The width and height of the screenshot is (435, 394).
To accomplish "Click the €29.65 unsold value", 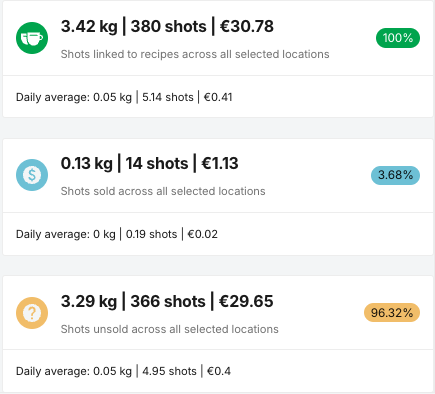I will pyautogui.click(x=246, y=301).
